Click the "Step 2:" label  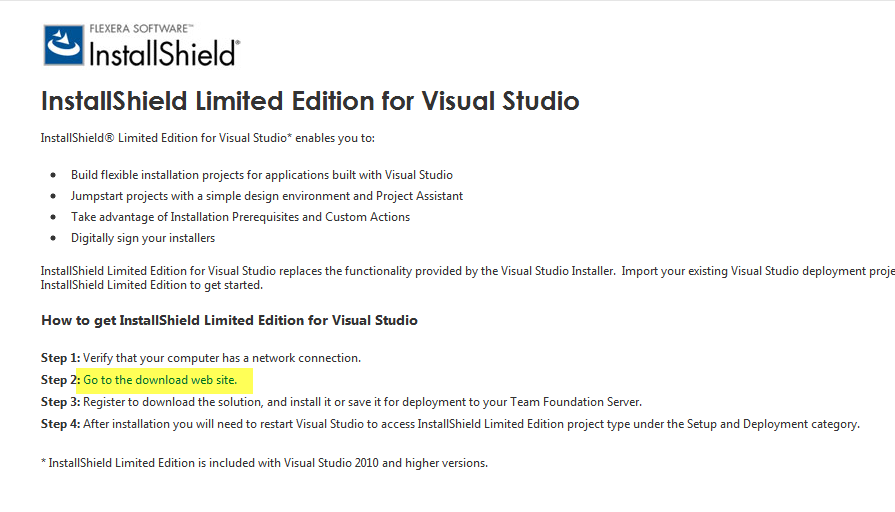(x=60, y=380)
